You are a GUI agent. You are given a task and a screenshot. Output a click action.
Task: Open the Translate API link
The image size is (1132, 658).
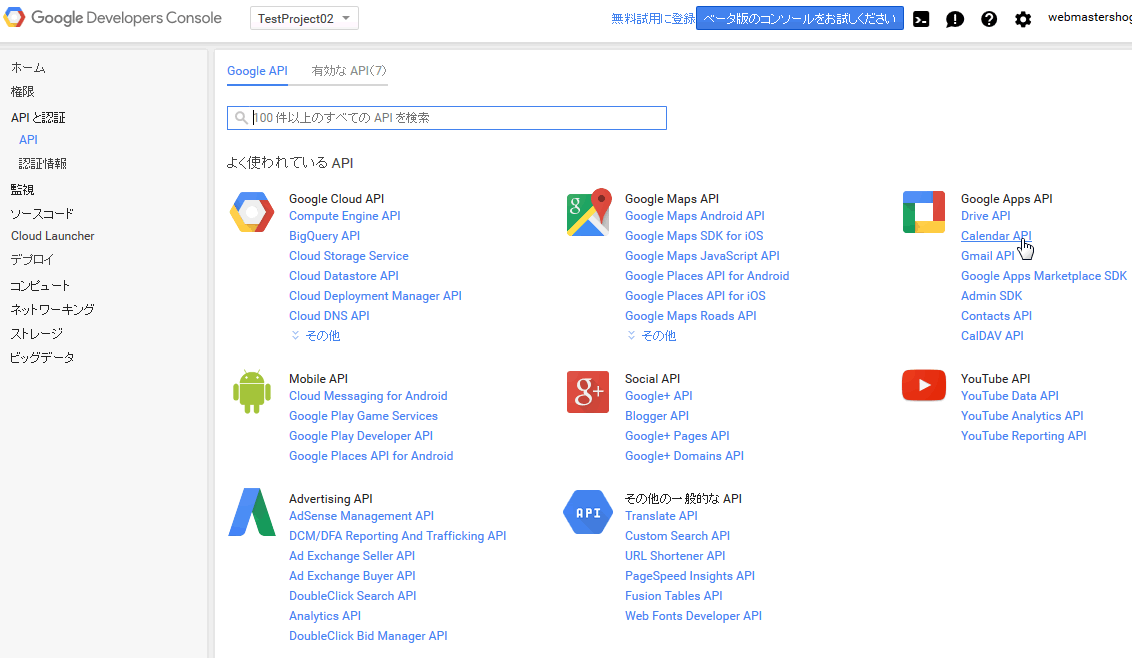(x=661, y=516)
